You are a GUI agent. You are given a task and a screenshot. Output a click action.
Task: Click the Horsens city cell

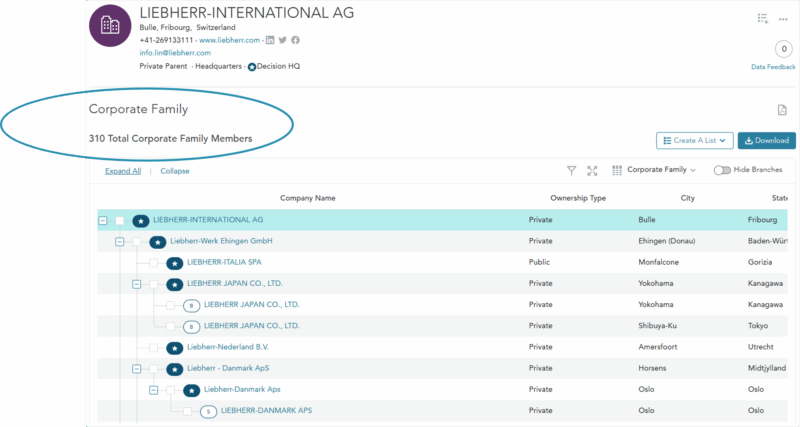pos(652,368)
